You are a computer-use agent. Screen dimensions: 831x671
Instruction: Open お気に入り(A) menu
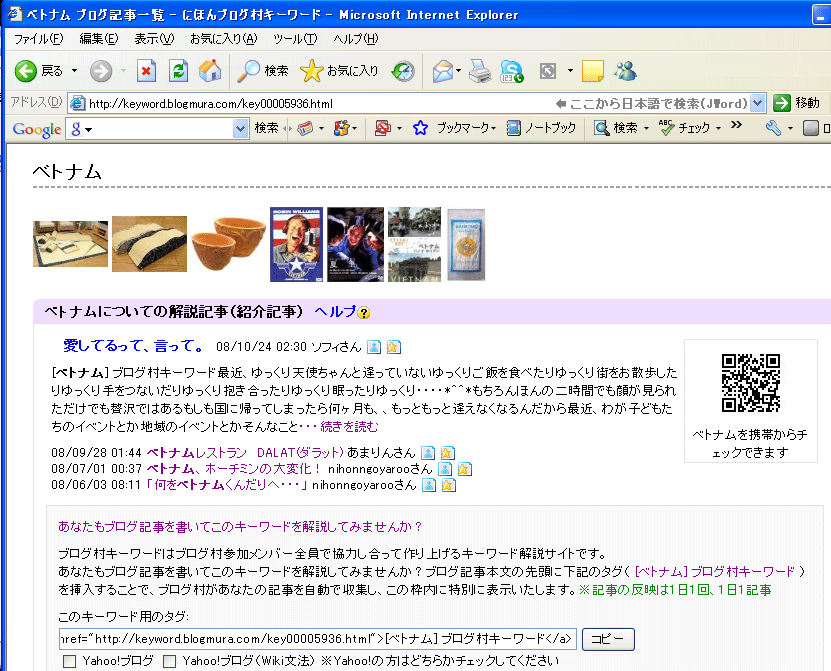[224, 39]
